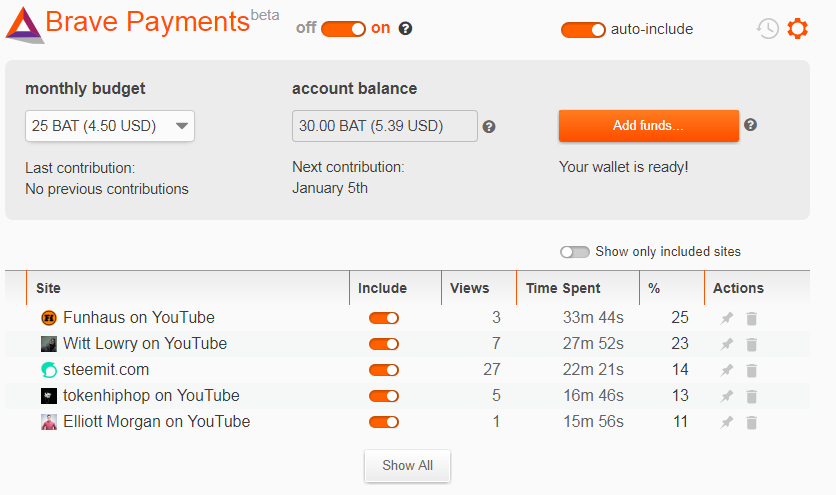Image resolution: width=836 pixels, height=495 pixels.
Task: Open the payment history clock icon
Action: pyautogui.click(x=768, y=28)
